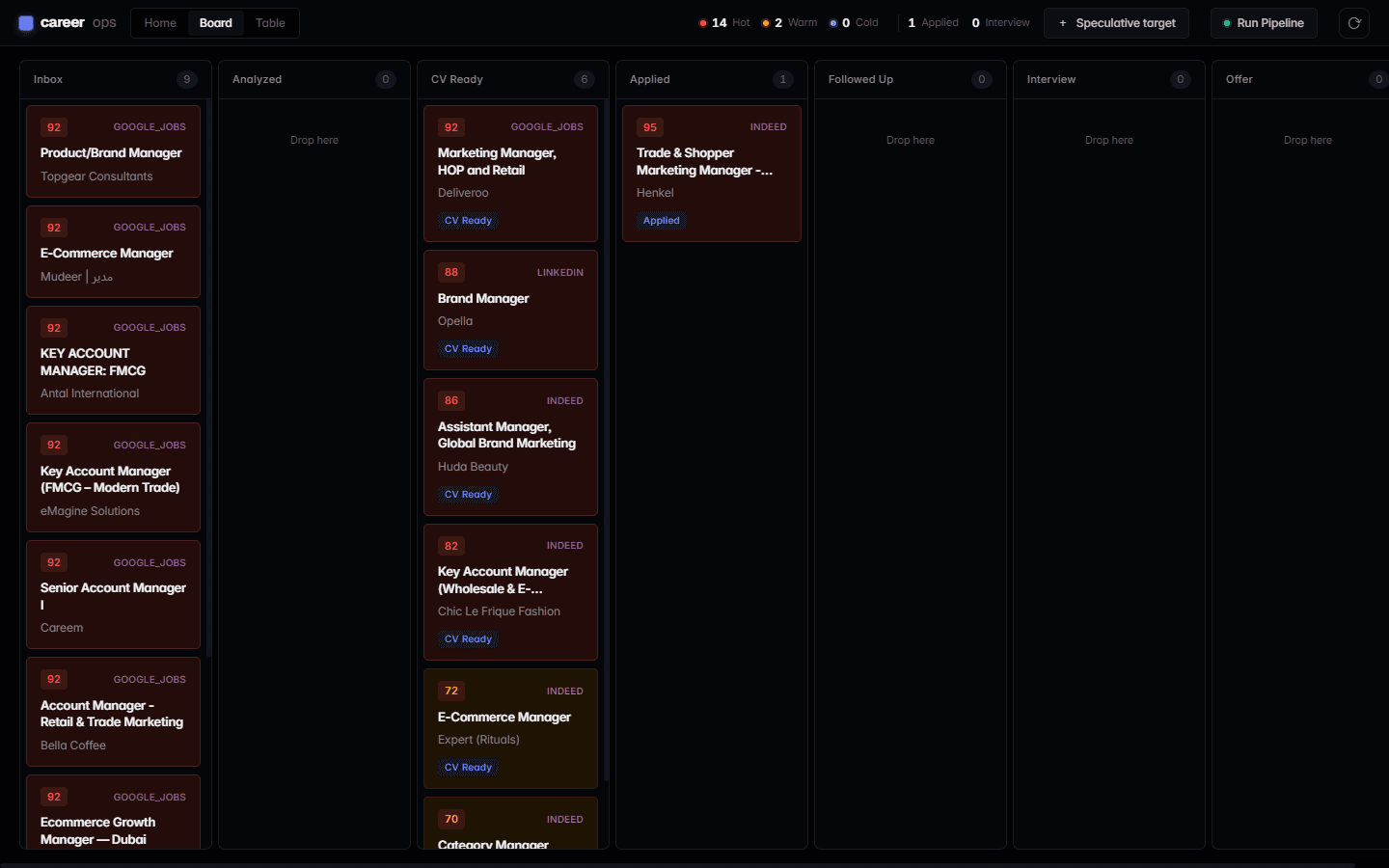Click the Analyzed column drop zone
The image size is (1389, 868).
(314, 141)
